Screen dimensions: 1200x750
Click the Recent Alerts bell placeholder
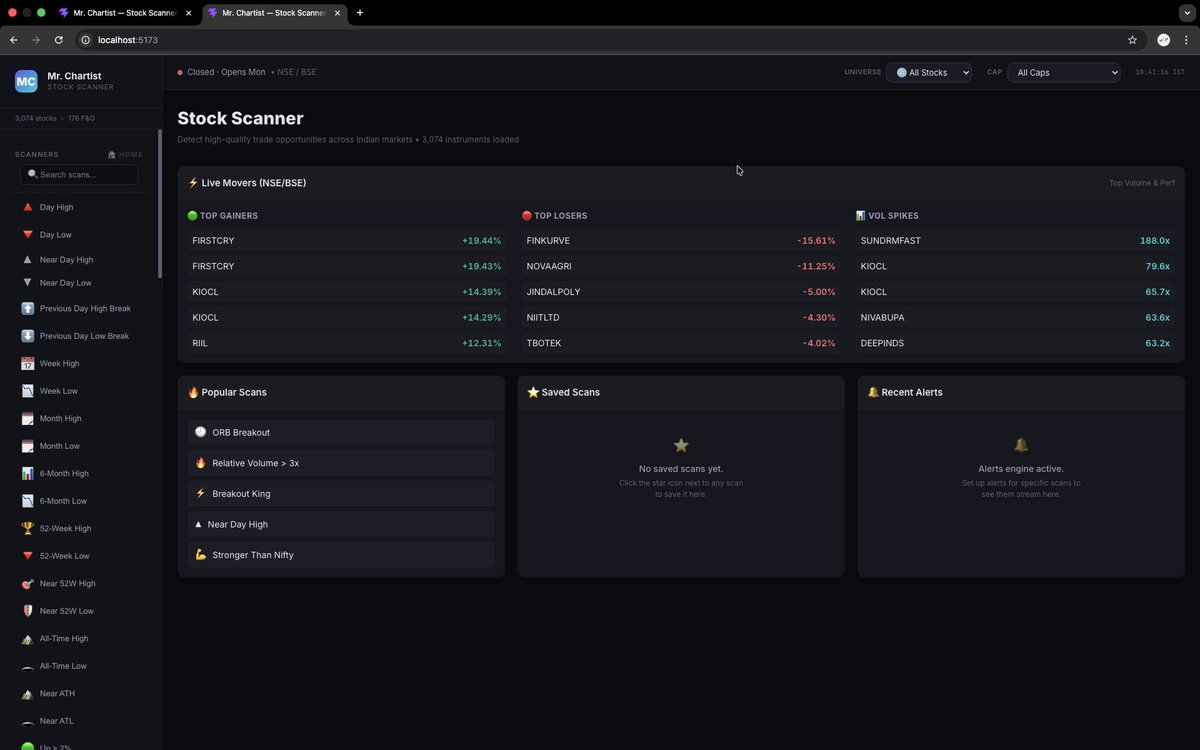pyautogui.click(x=1021, y=445)
